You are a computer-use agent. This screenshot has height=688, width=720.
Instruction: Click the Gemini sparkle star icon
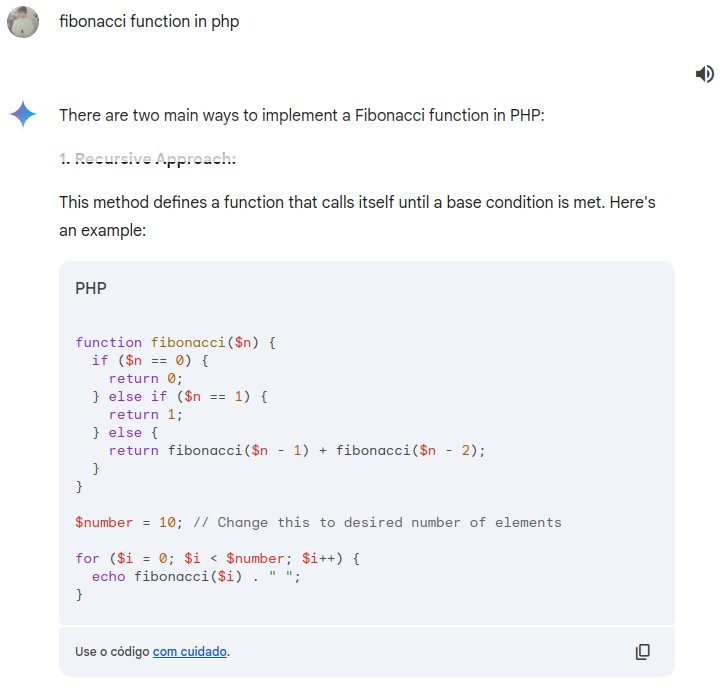pos(22,114)
